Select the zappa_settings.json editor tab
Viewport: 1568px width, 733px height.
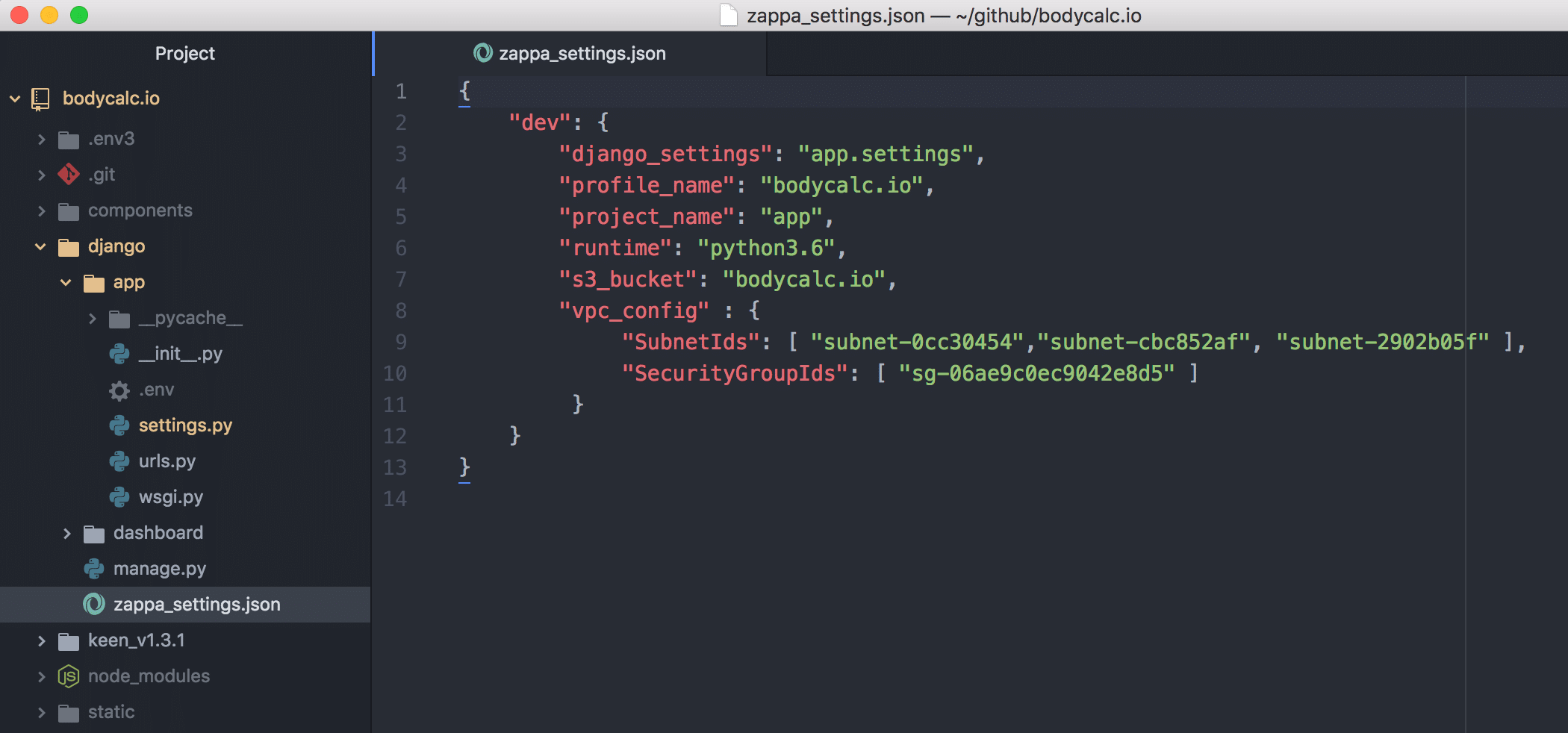(x=570, y=54)
